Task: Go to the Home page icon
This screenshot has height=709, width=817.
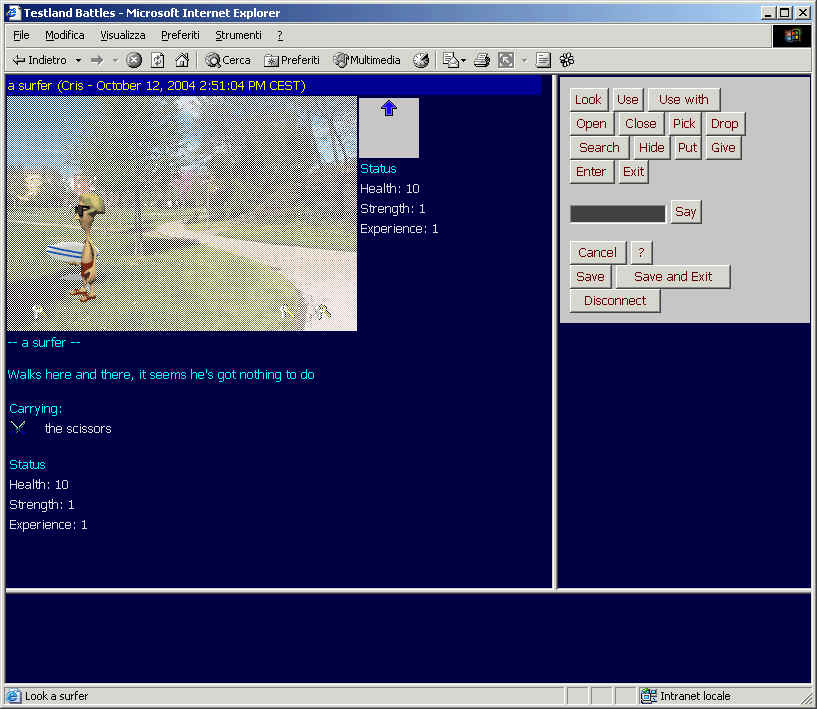Action: tap(182, 60)
